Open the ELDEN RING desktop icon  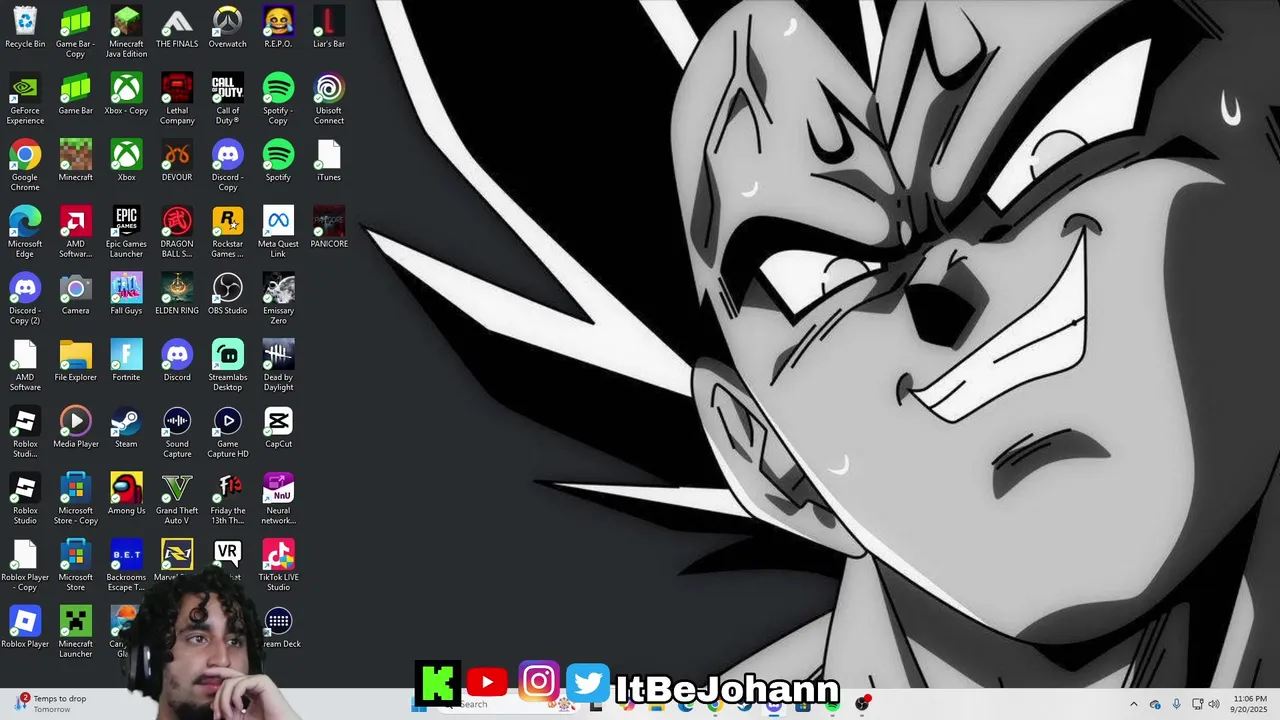pyautogui.click(x=177, y=293)
